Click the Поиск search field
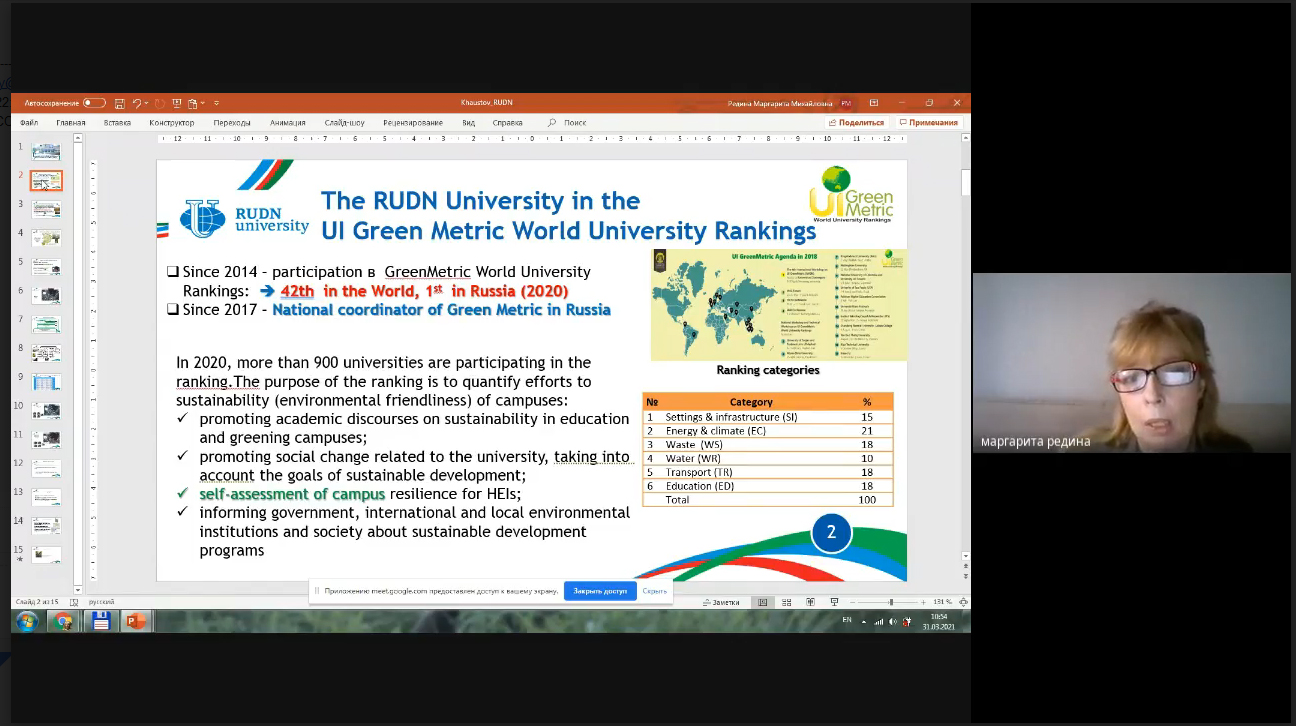The width and height of the screenshot is (1296, 726). pyautogui.click(x=575, y=123)
